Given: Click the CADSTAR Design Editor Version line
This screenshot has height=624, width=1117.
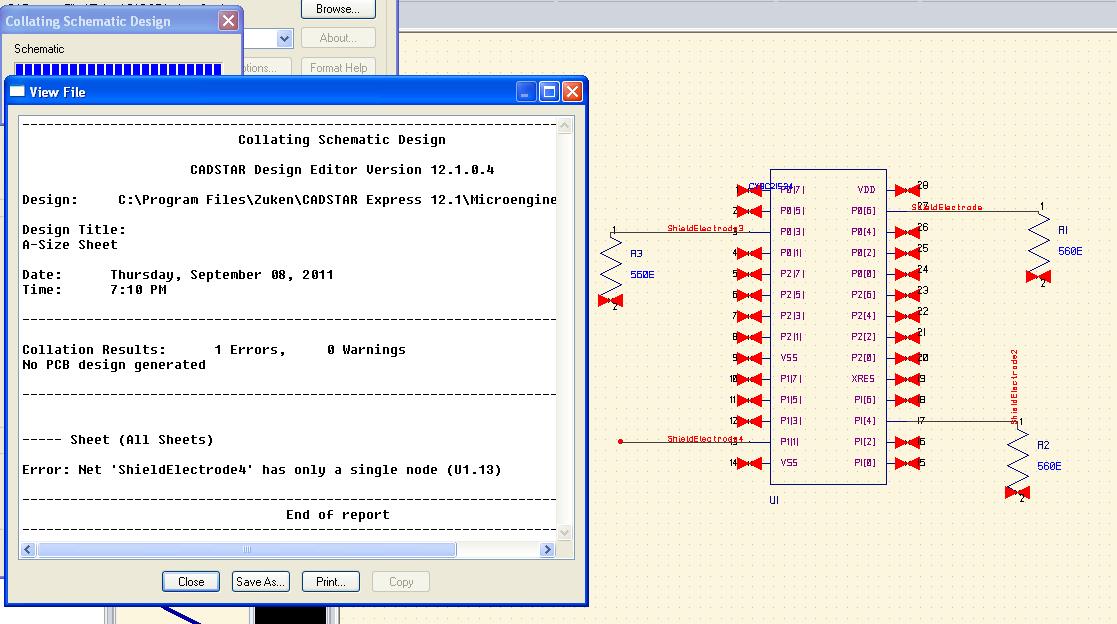Looking at the screenshot, I should [342, 170].
